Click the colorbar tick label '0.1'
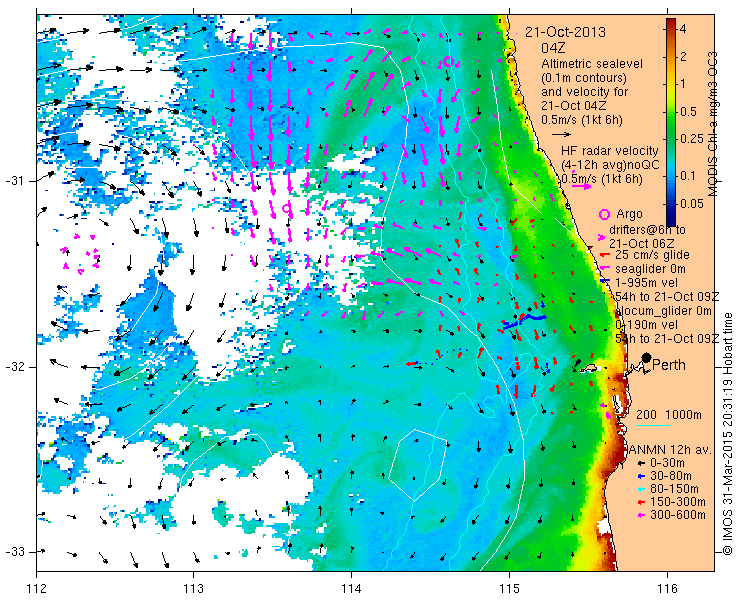This screenshot has width=740, height=600. tap(688, 176)
